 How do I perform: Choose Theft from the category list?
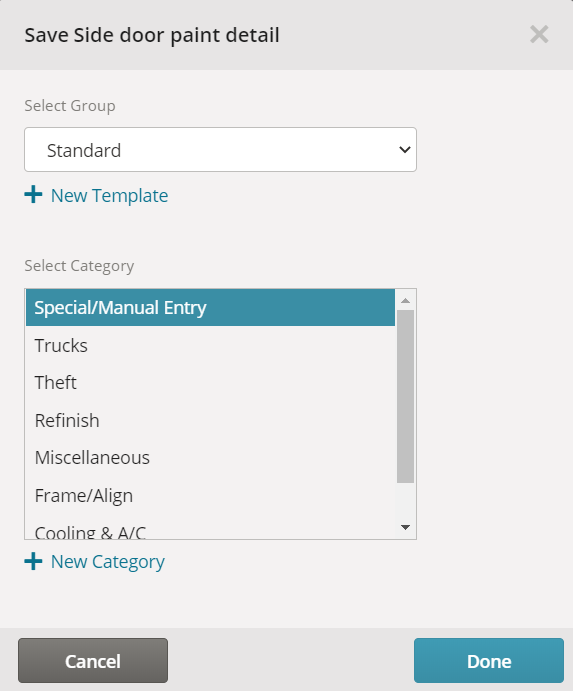(x=210, y=383)
